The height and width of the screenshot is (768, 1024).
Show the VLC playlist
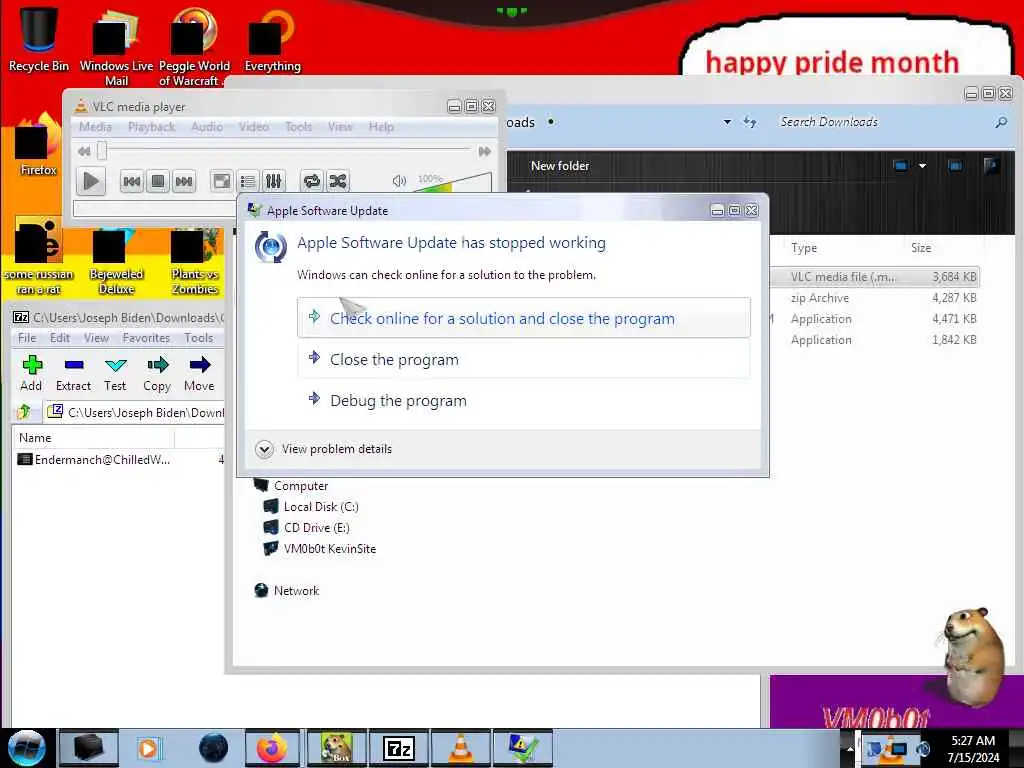[x=248, y=181]
